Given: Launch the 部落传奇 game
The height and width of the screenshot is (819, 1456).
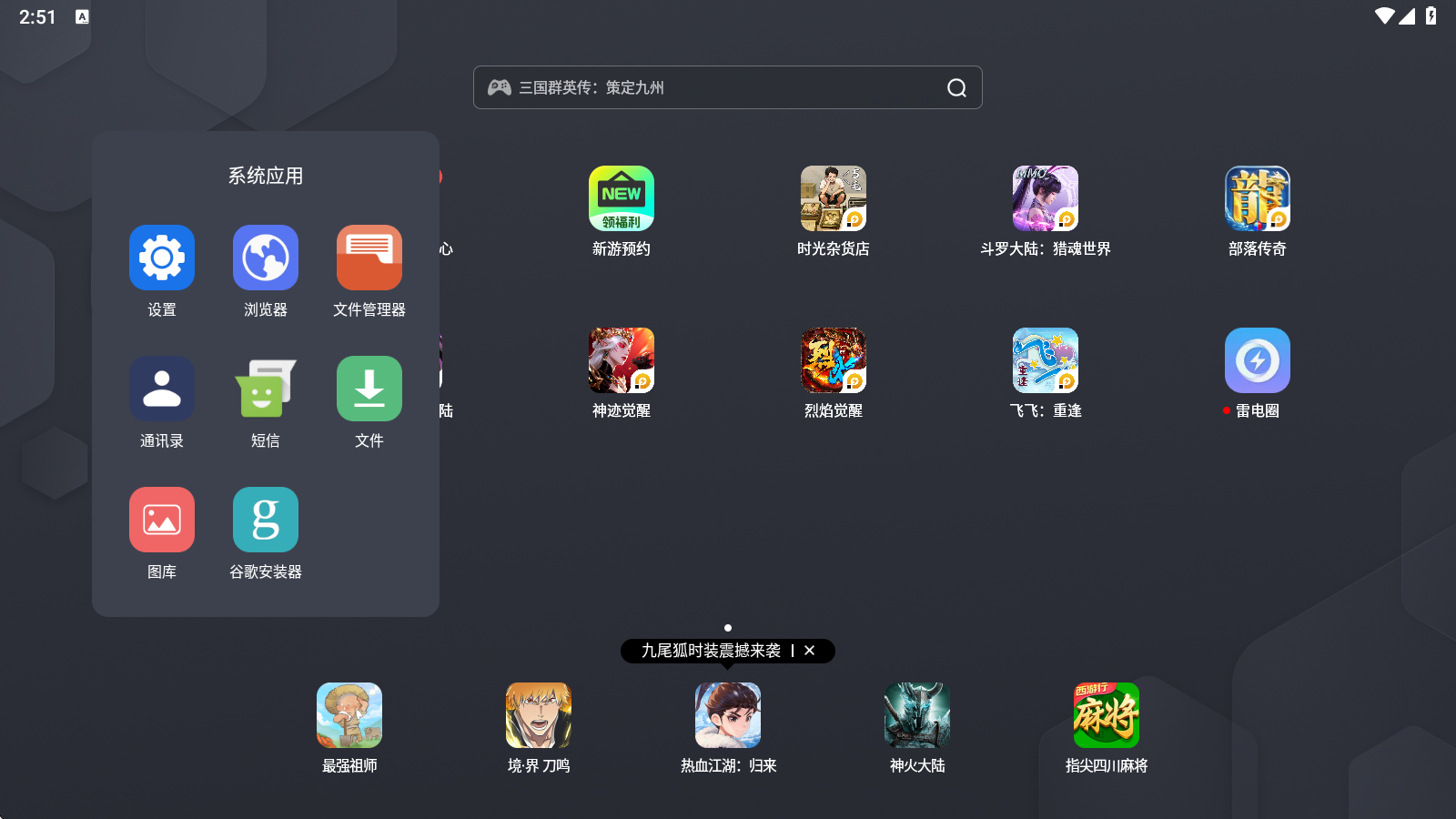Looking at the screenshot, I should click(x=1258, y=198).
